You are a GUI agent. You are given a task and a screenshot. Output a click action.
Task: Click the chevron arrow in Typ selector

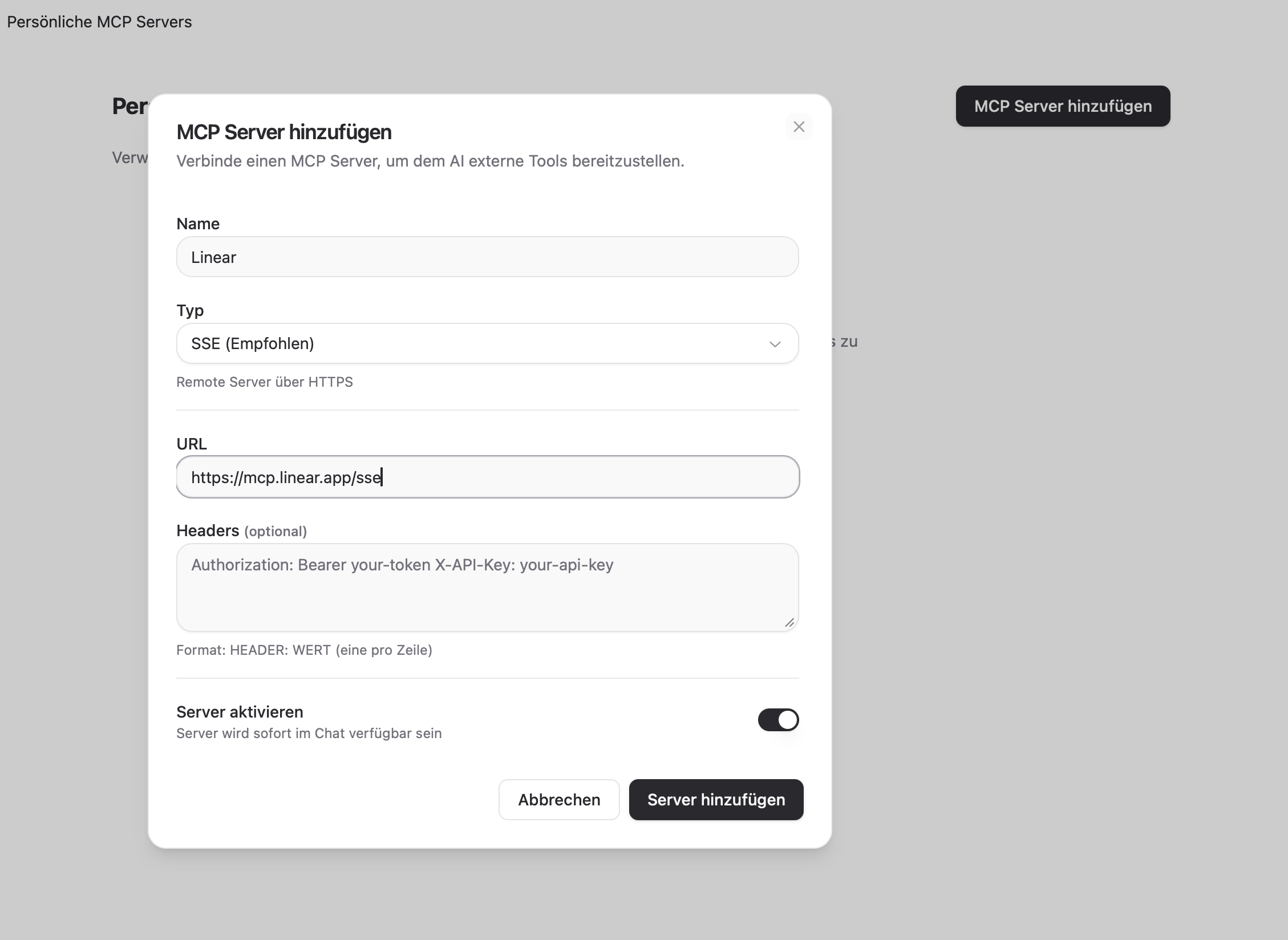pyautogui.click(x=775, y=344)
